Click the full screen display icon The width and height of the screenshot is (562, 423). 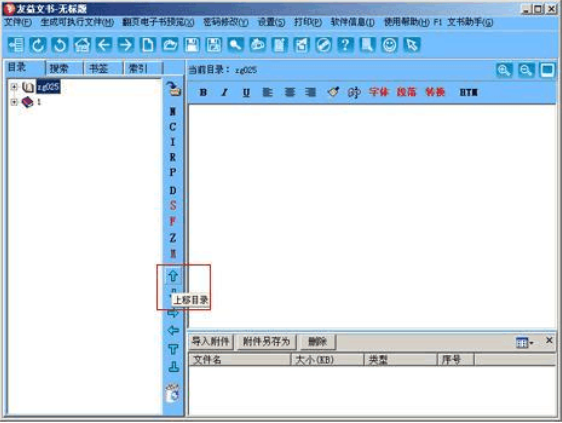[x=547, y=70]
